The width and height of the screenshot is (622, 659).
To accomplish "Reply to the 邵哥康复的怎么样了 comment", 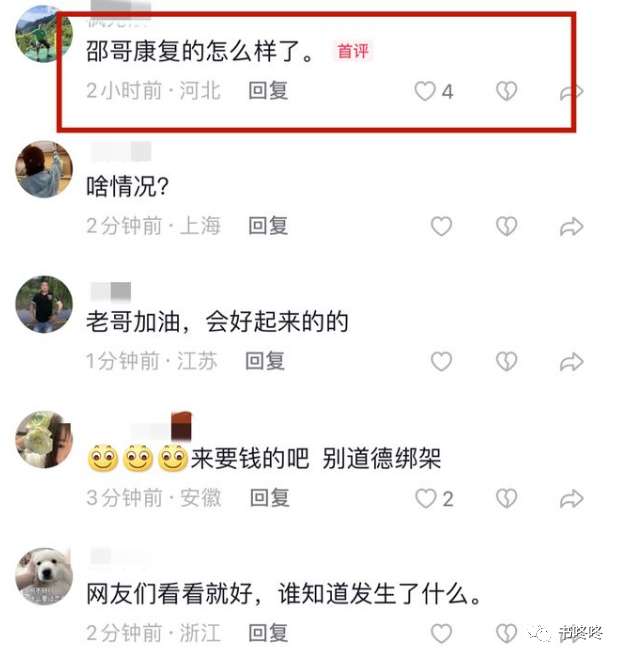I will 268,91.
